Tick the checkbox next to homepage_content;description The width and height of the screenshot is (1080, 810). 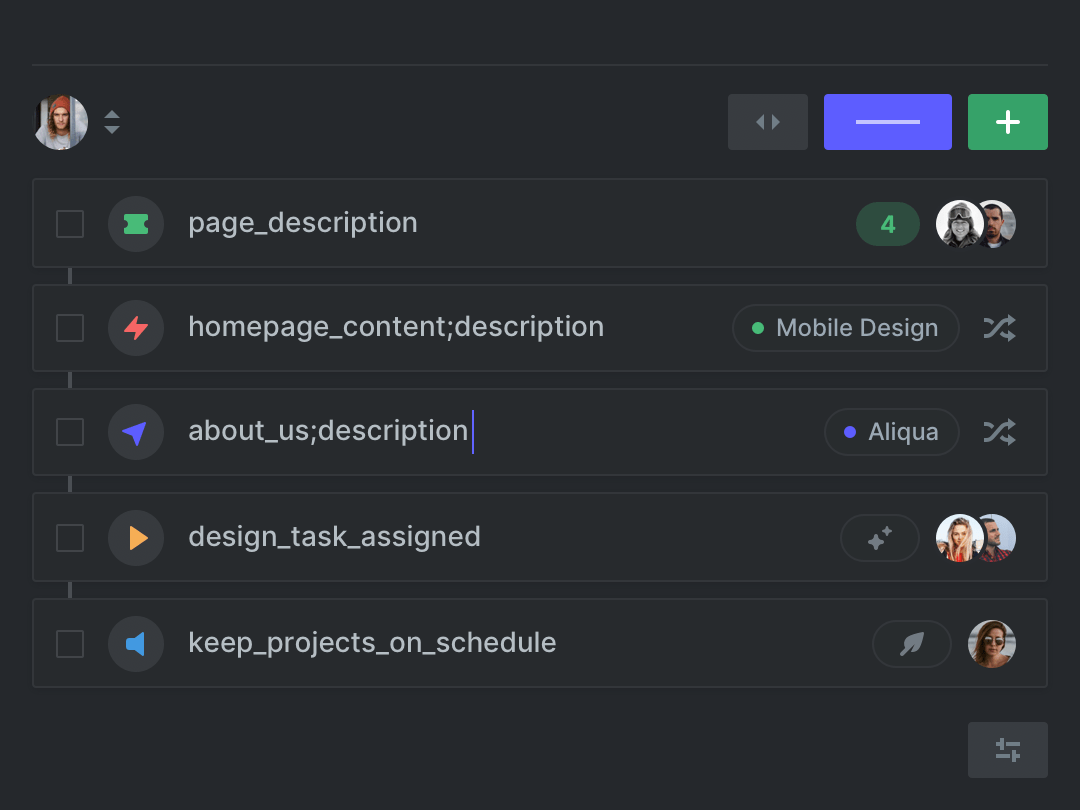click(x=70, y=327)
